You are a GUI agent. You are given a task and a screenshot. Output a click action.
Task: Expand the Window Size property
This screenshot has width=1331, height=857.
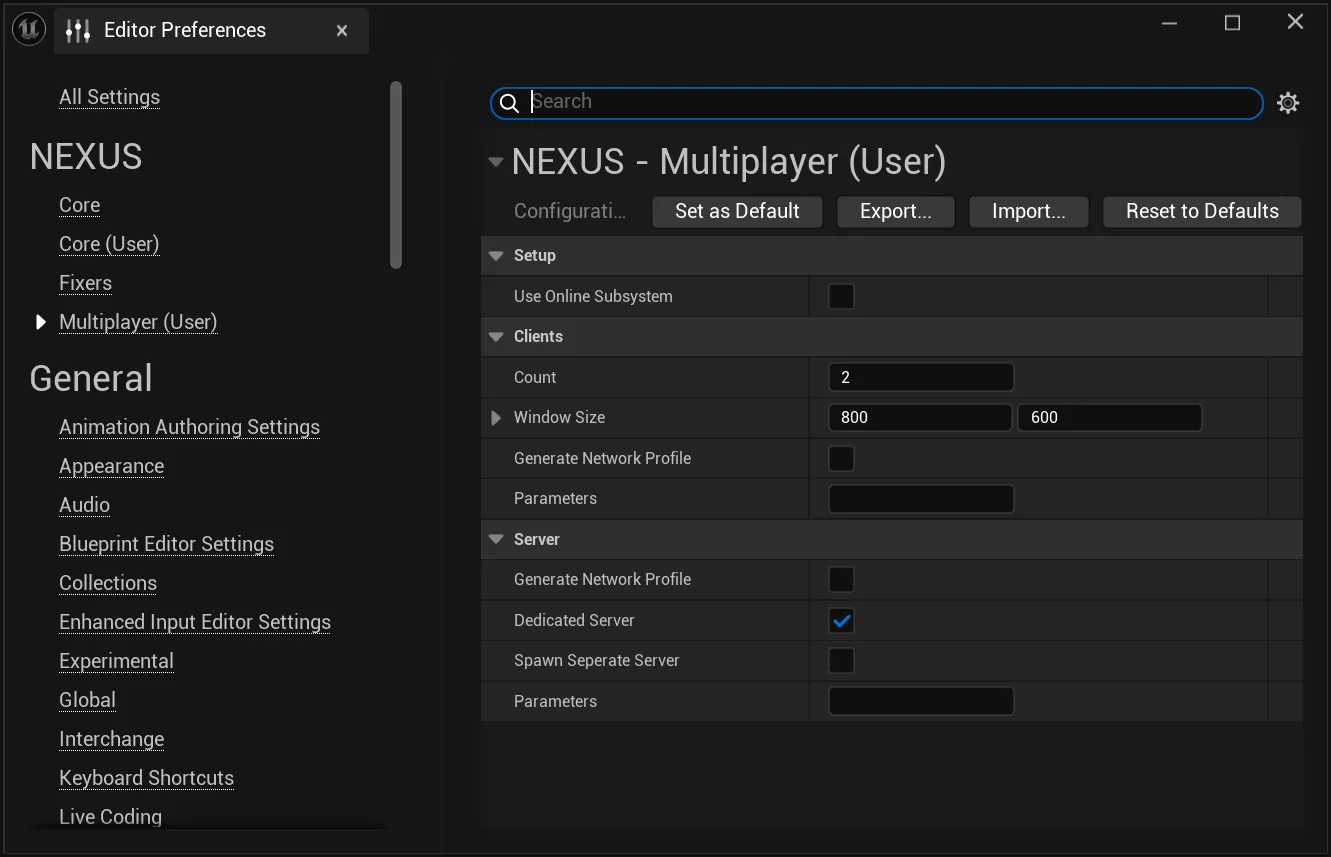point(496,417)
